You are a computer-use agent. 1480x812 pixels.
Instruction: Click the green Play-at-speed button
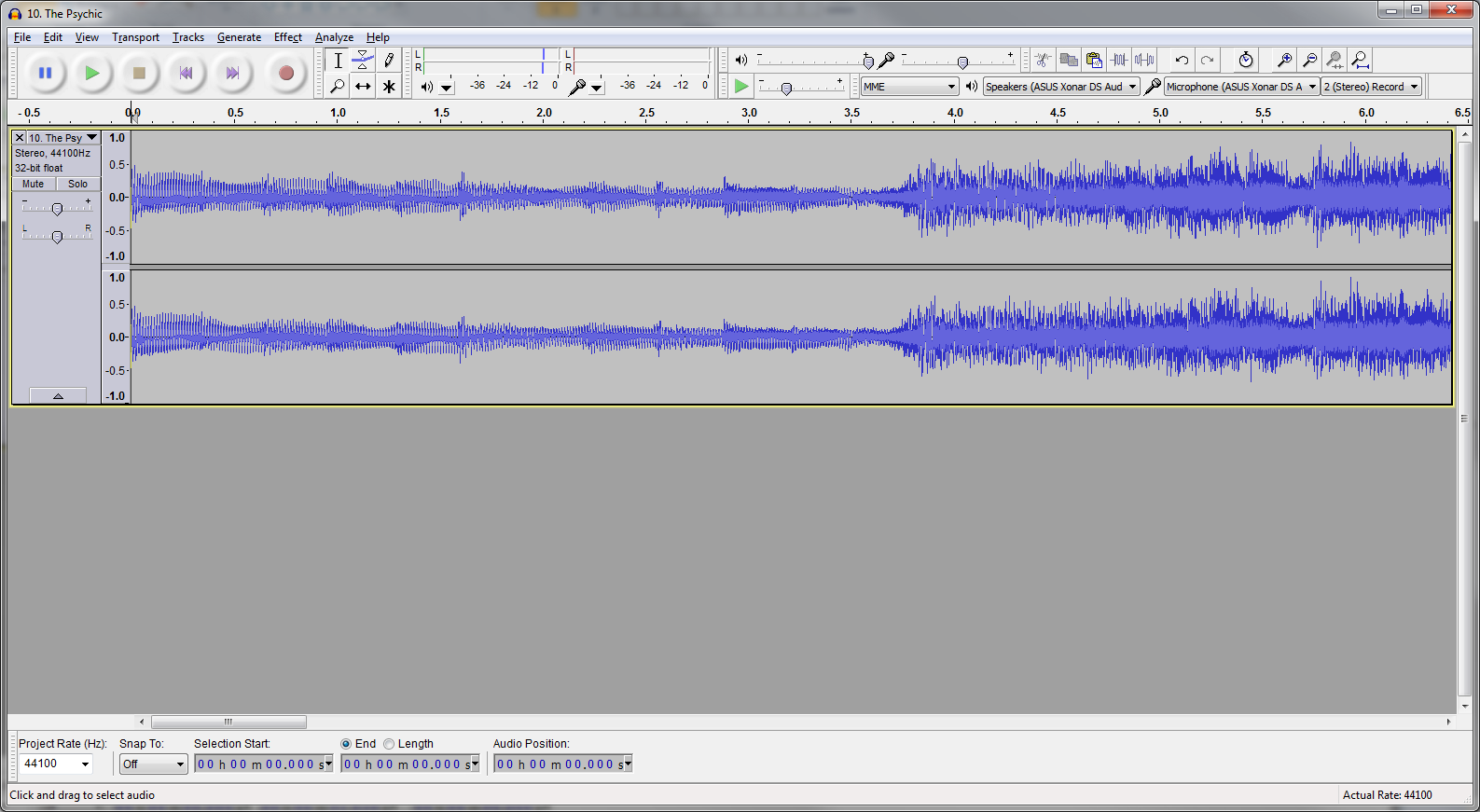[741, 87]
